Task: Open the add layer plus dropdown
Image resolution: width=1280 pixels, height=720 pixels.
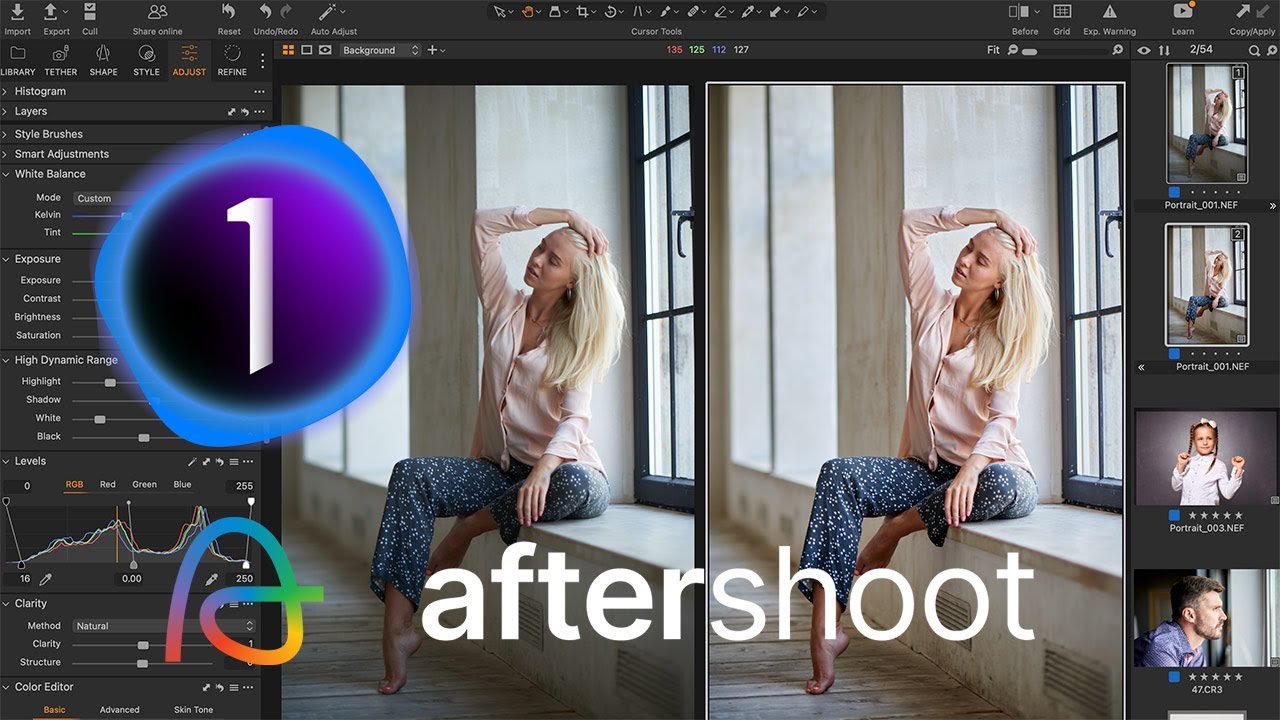Action: 436,50
